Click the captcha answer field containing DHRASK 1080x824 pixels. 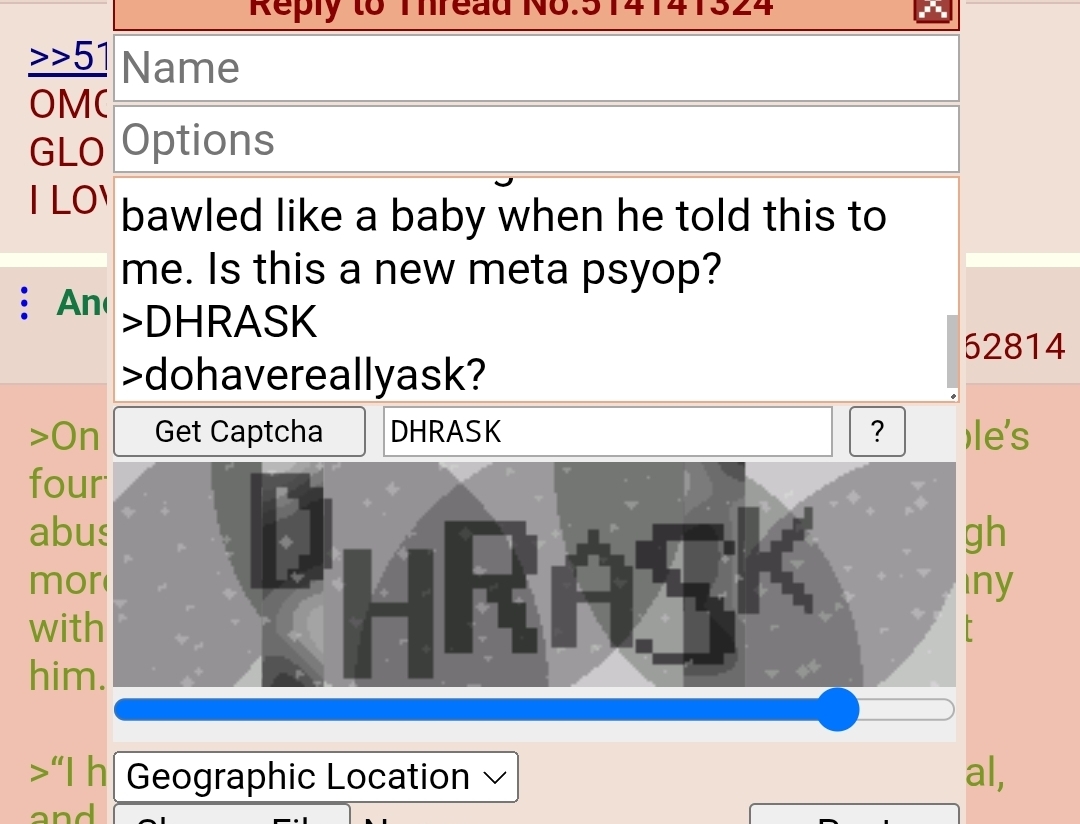pos(608,431)
